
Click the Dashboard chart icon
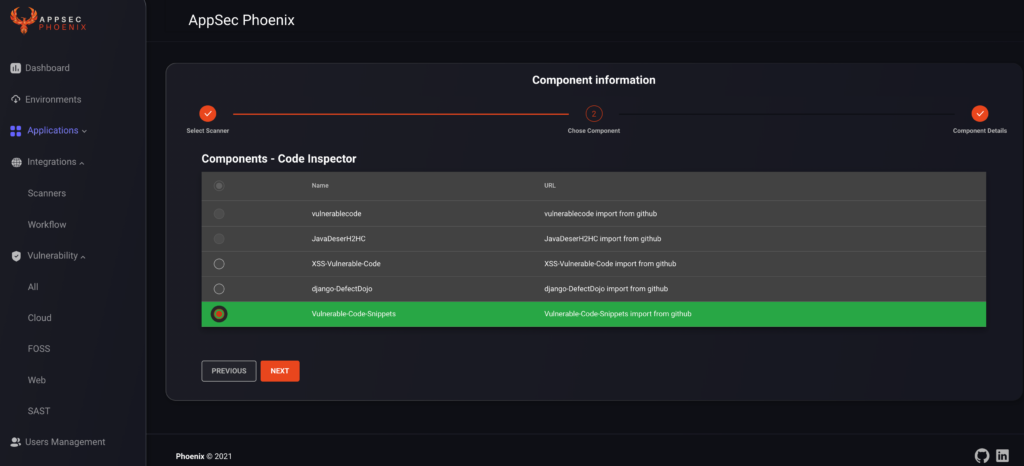[16, 68]
